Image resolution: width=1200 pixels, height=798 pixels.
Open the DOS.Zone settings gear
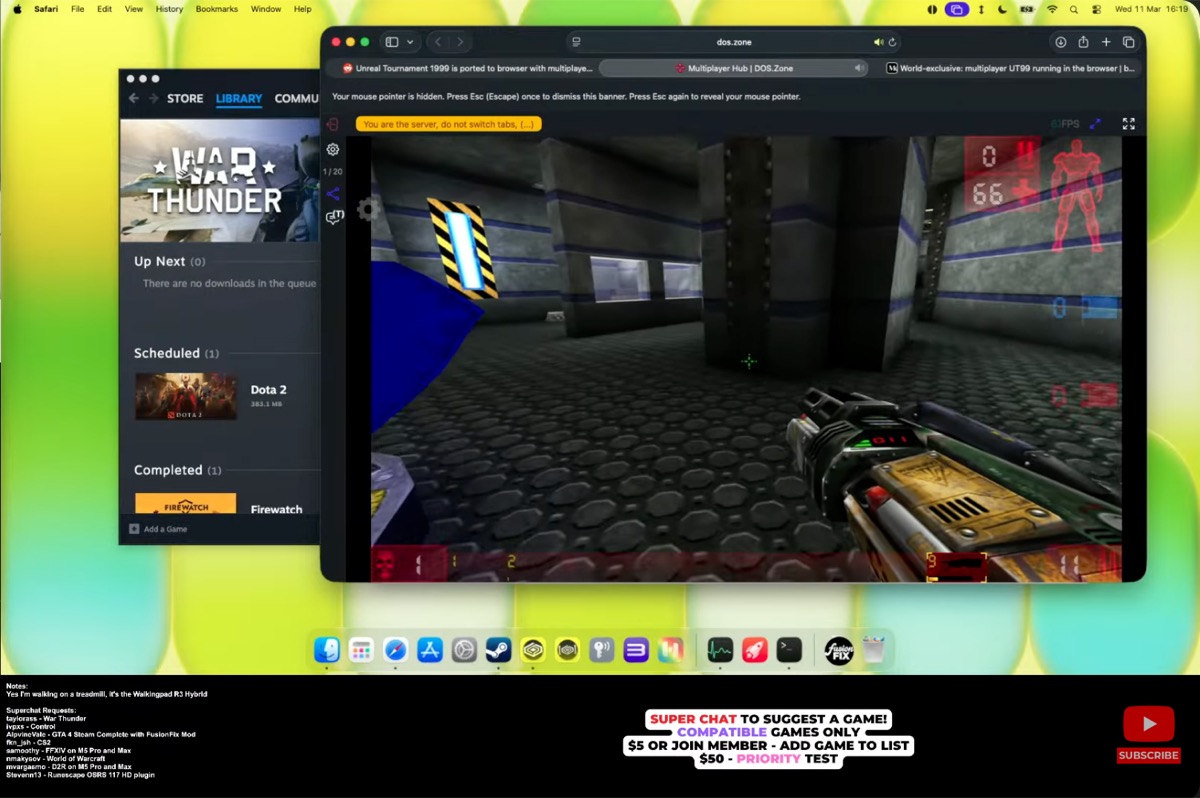(333, 149)
